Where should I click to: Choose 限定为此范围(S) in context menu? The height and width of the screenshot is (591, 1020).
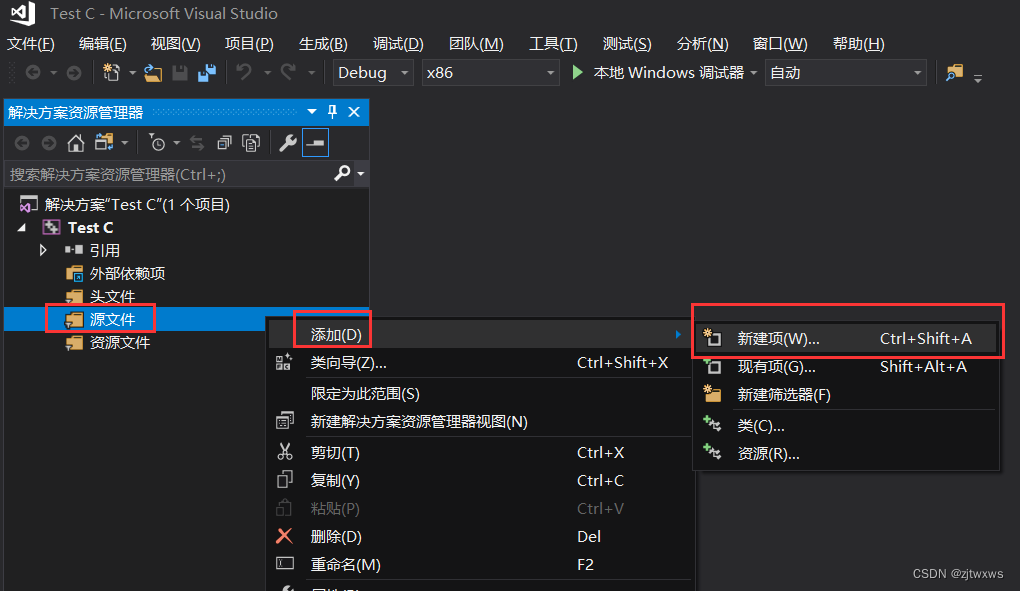(x=480, y=393)
